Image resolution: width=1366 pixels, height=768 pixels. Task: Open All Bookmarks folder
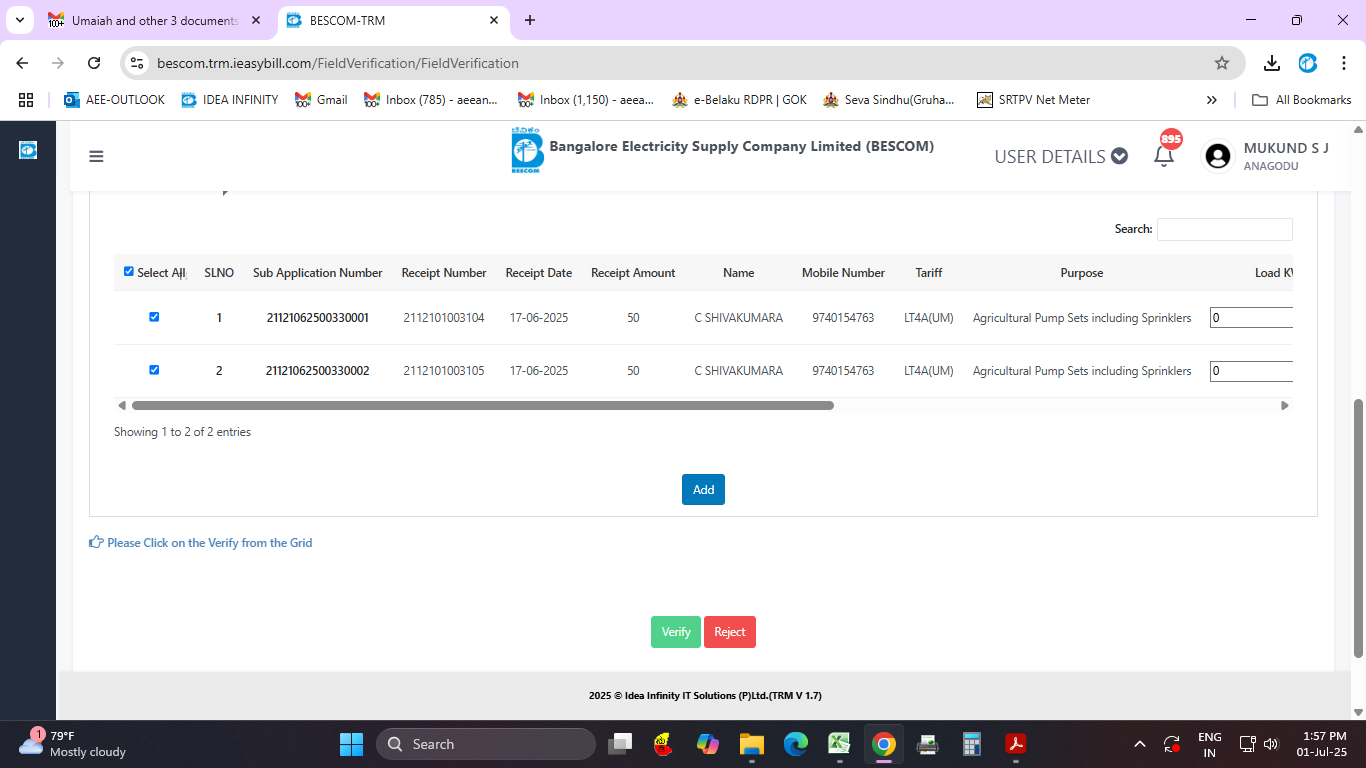(1302, 100)
